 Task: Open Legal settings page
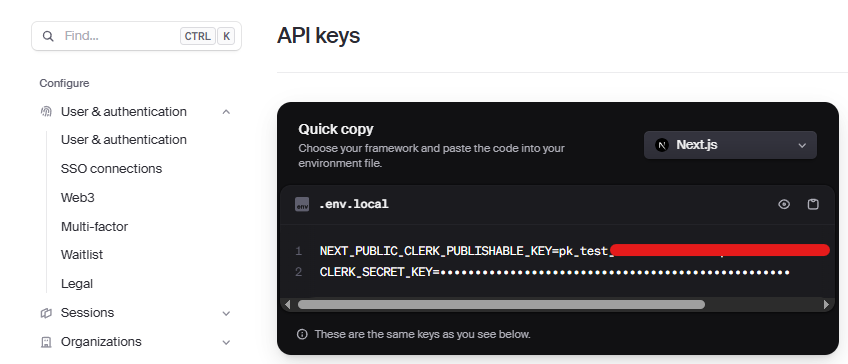coord(77,284)
